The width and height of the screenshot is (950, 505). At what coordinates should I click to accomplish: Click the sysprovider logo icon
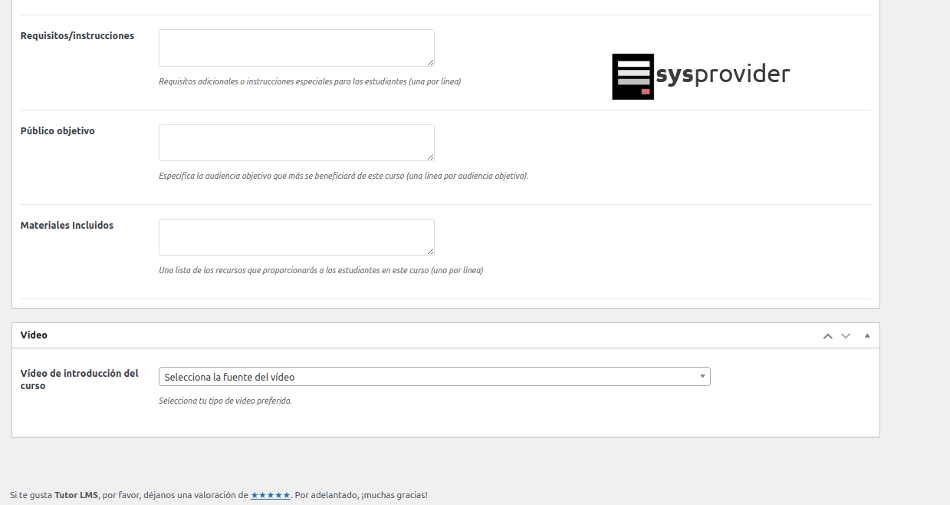click(632, 77)
